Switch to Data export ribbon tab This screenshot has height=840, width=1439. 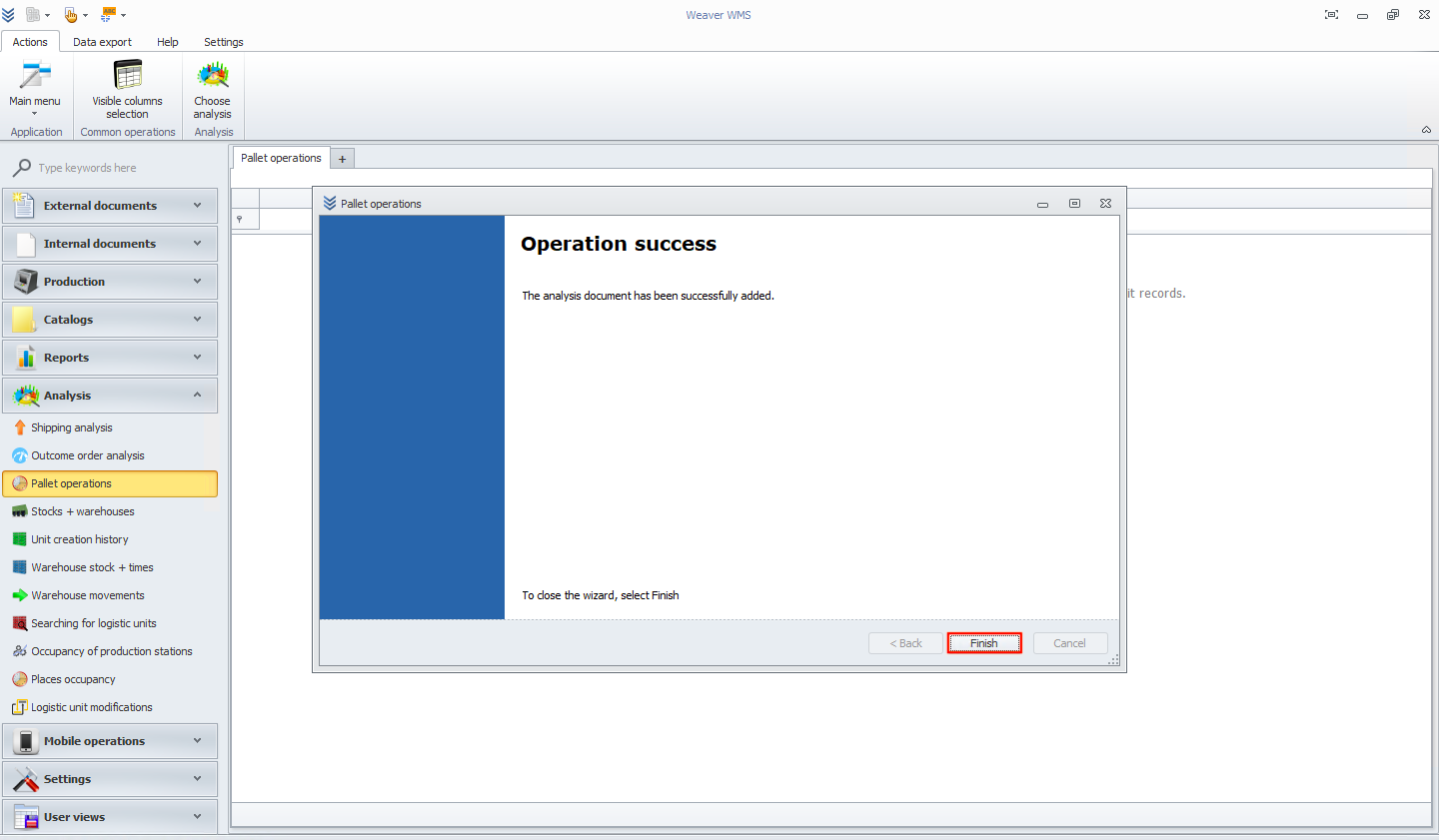[x=102, y=42]
